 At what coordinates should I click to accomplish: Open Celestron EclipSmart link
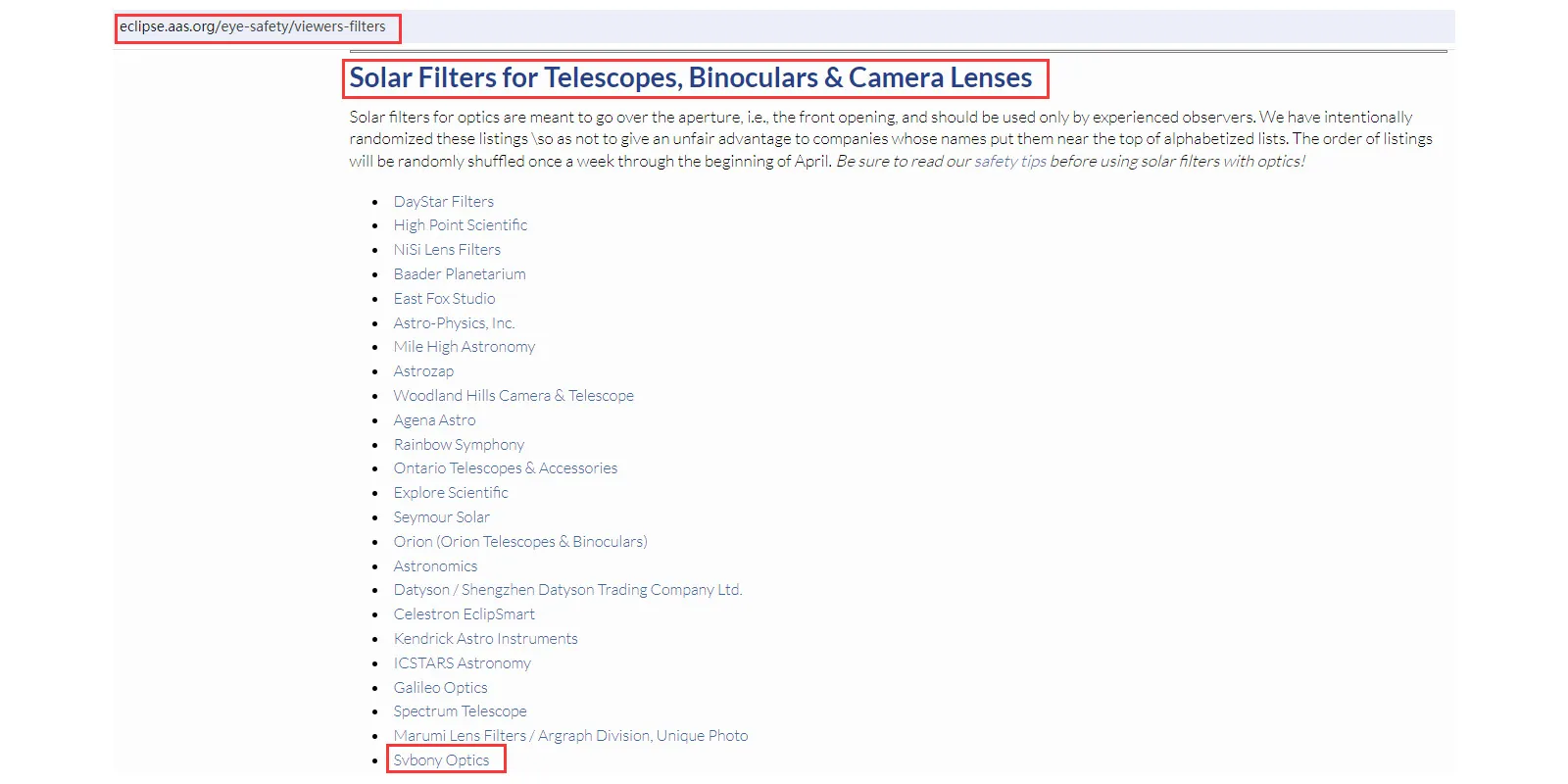click(x=464, y=614)
